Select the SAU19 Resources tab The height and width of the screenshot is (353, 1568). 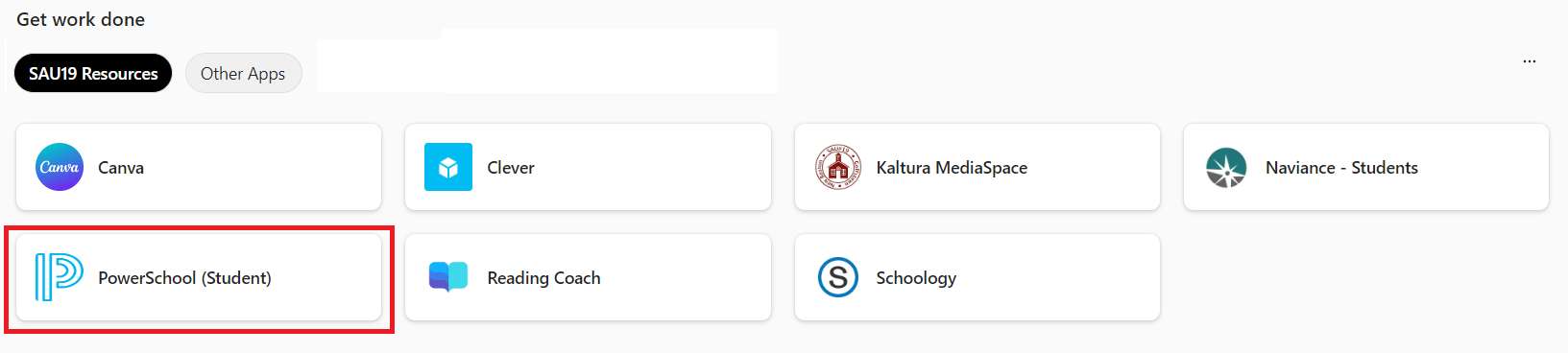(x=93, y=73)
